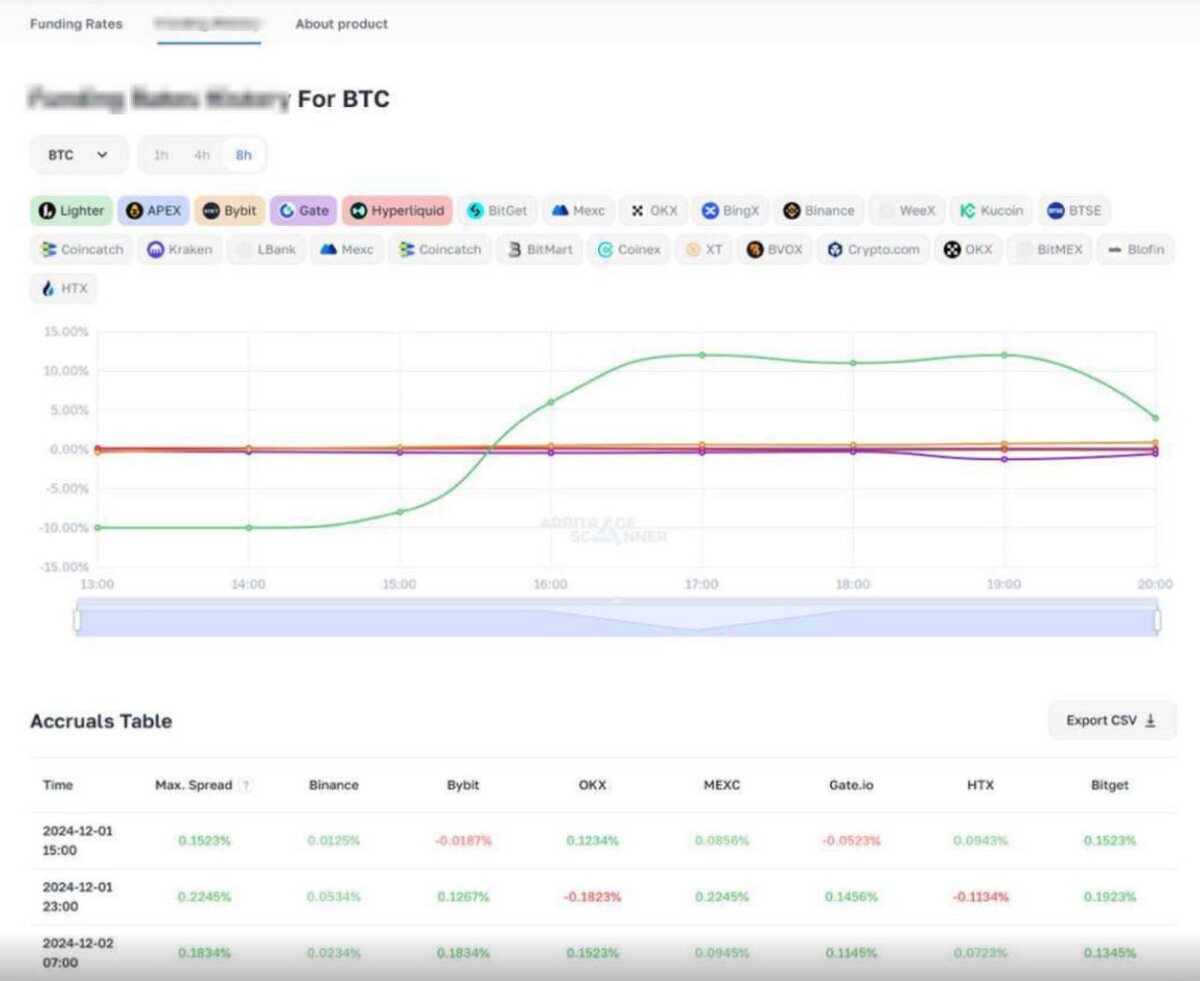
Task: Click the Accruals Table heading
Action: (x=101, y=721)
